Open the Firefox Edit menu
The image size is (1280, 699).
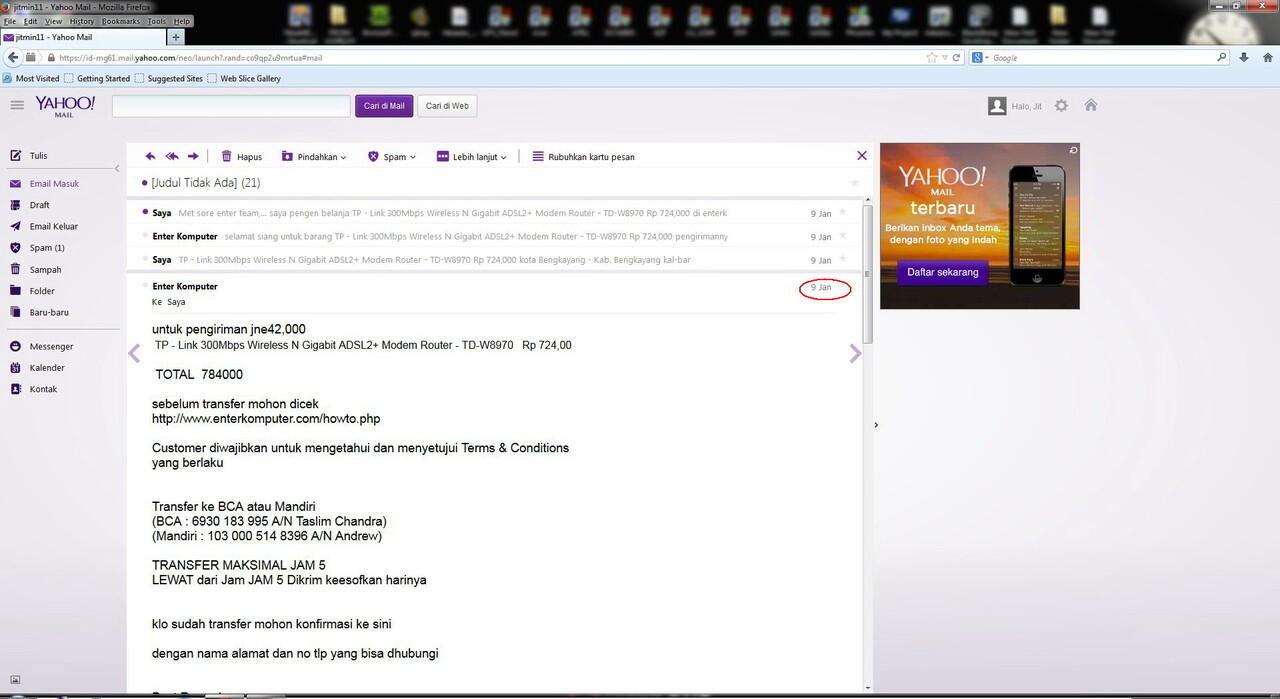pos(31,21)
